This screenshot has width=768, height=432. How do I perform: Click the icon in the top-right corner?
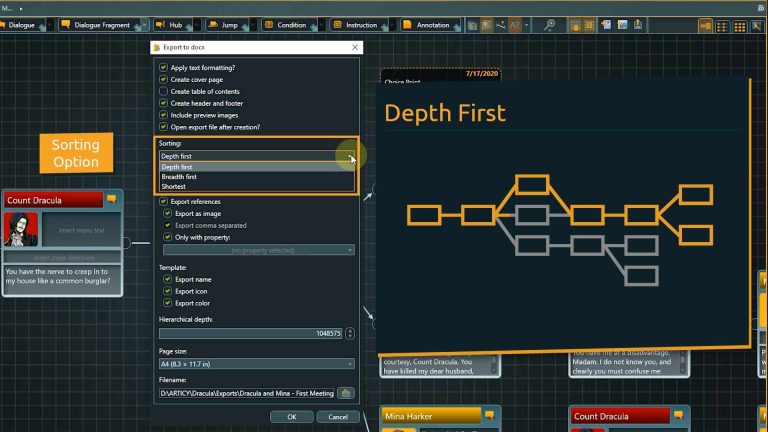point(761,8)
